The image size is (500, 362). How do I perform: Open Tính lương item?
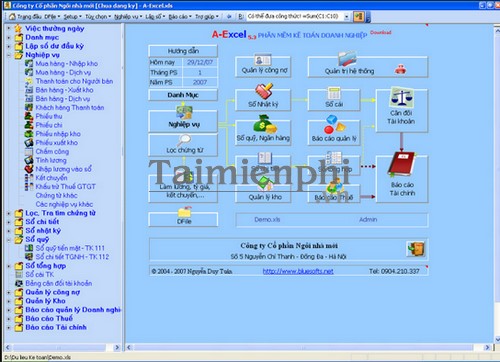point(51,160)
